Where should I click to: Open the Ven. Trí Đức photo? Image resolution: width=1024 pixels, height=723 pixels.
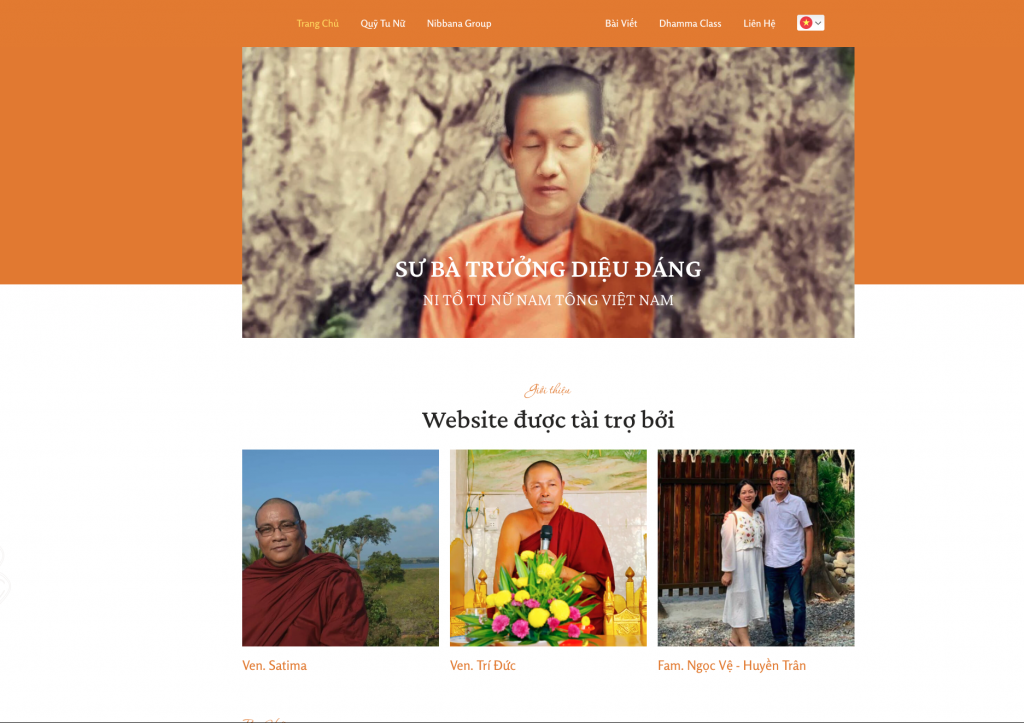[x=548, y=547]
